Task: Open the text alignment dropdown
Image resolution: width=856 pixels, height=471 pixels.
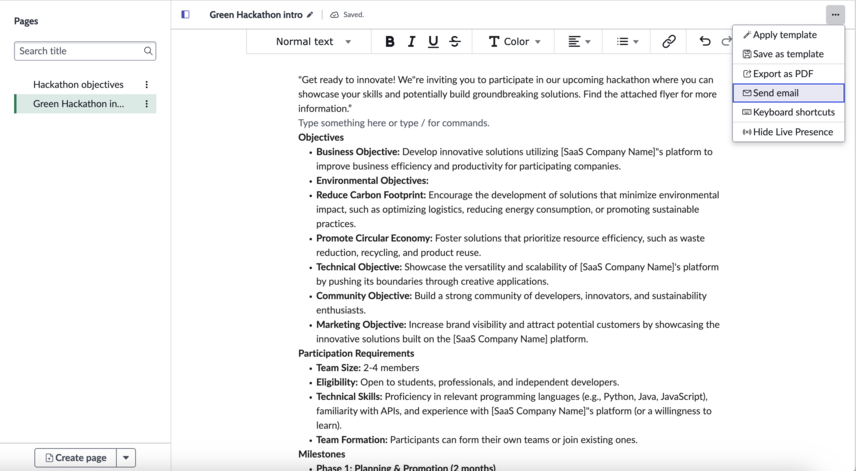Action: (x=579, y=41)
